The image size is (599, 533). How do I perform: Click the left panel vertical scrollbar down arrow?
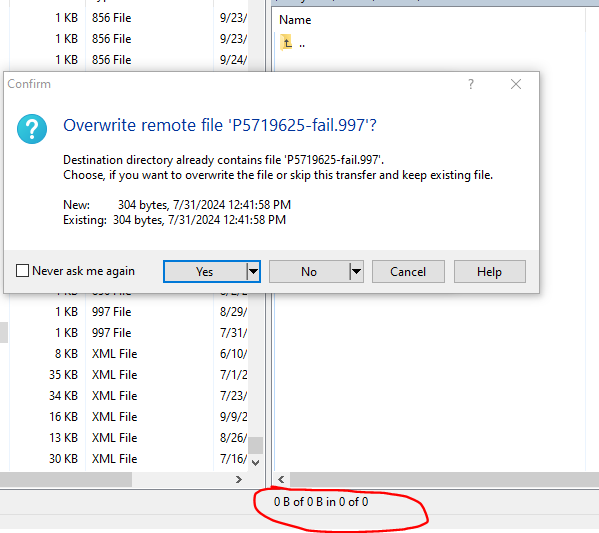[x=256, y=463]
